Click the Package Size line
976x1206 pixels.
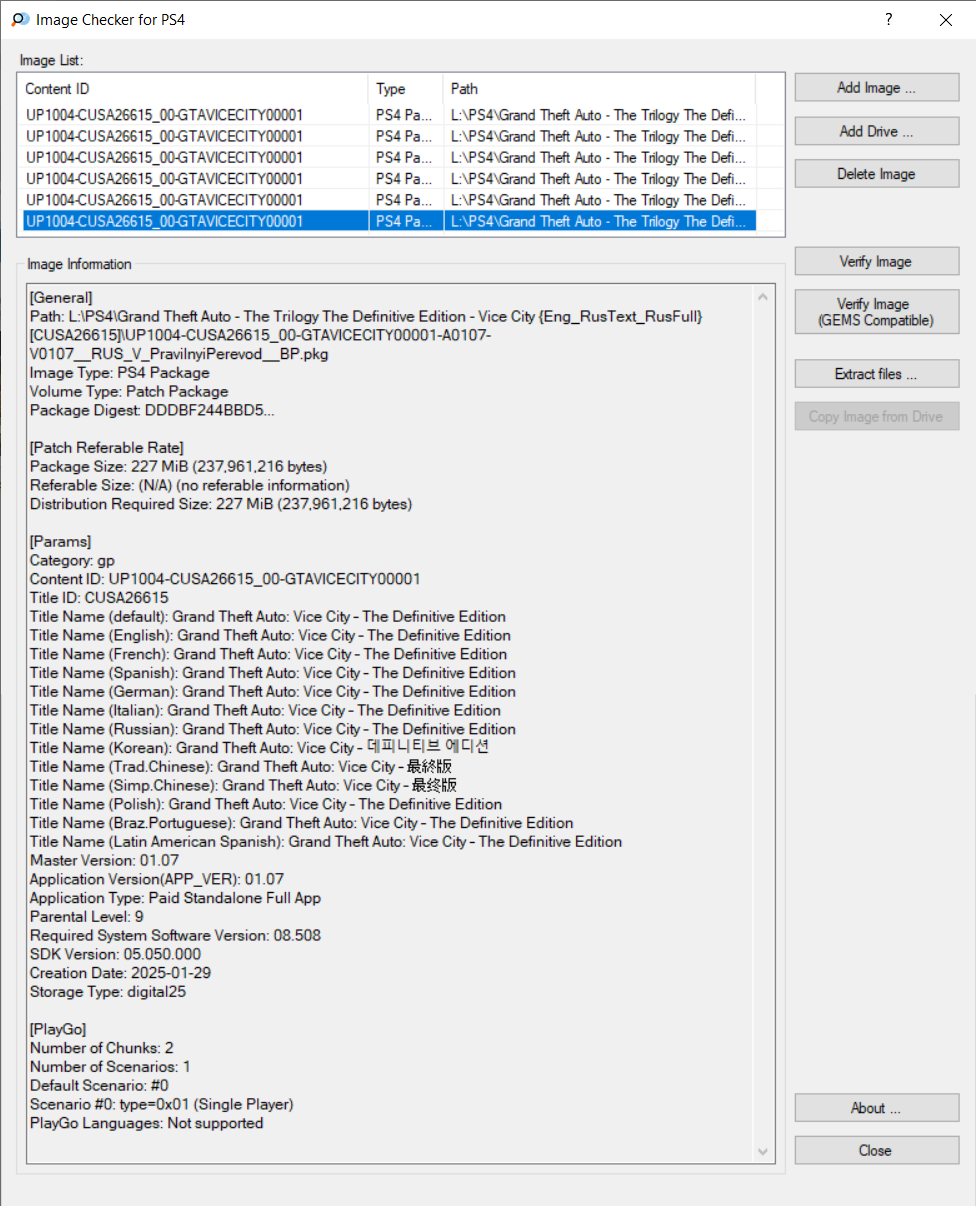click(178, 467)
